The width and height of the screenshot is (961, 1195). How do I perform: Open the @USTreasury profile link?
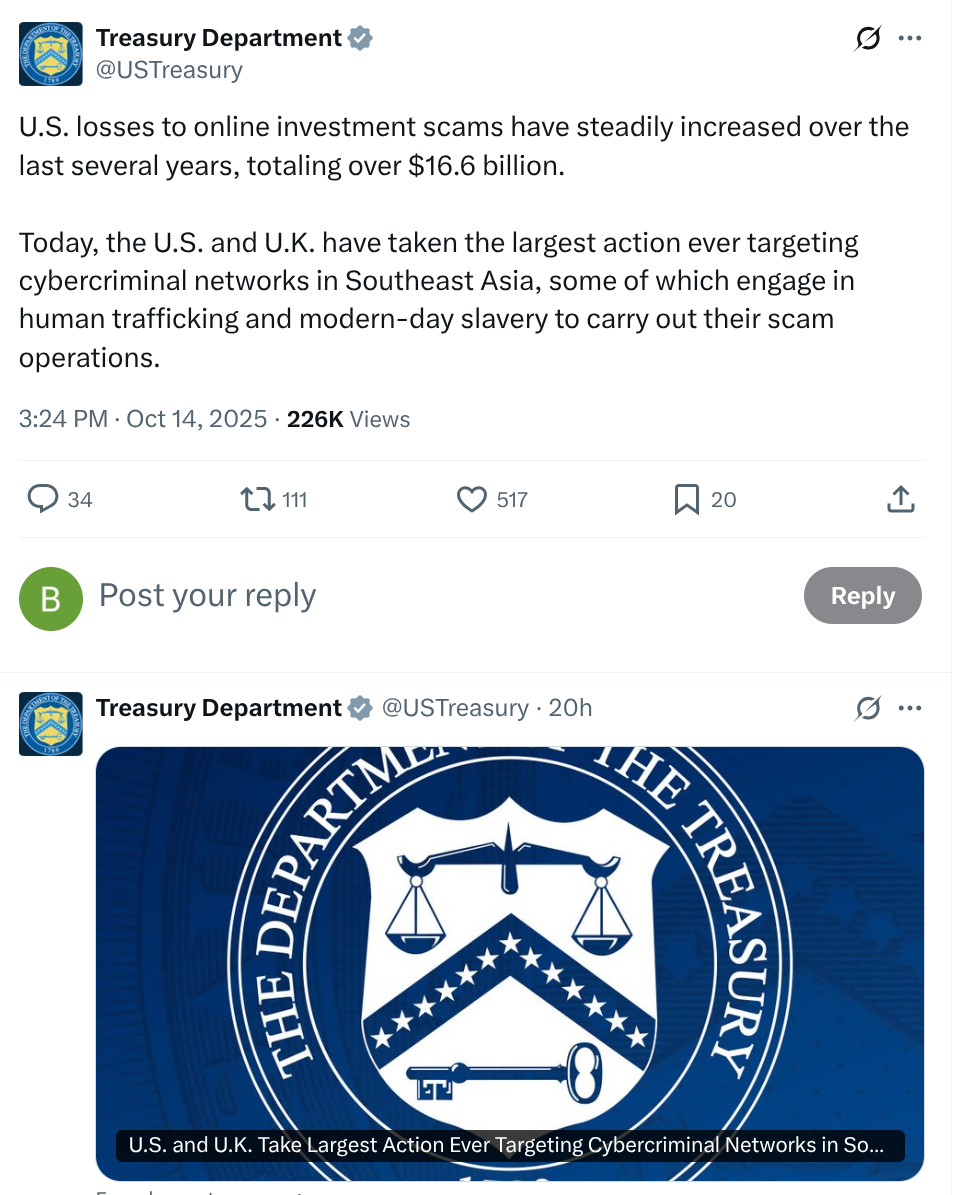point(167,69)
